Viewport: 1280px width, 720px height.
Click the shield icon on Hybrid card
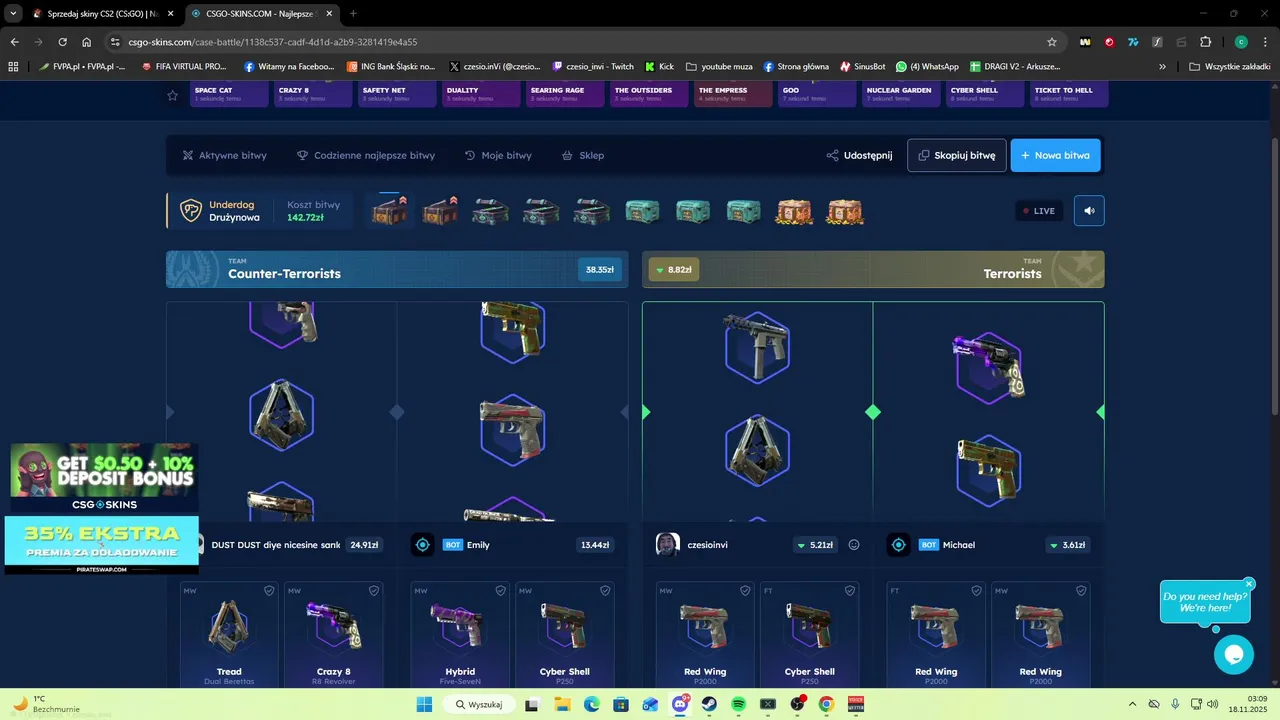500,591
